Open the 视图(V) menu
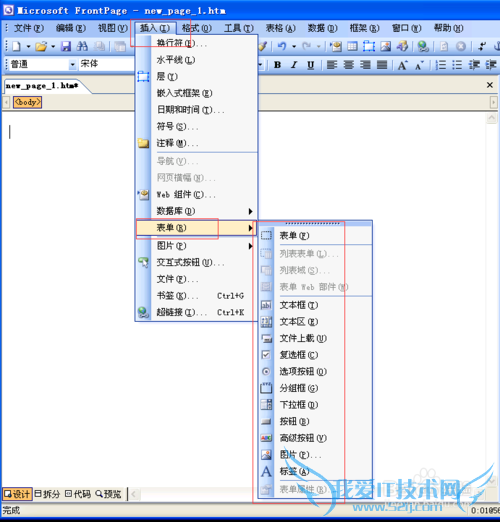The width and height of the screenshot is (500, 522). (113, 28)
